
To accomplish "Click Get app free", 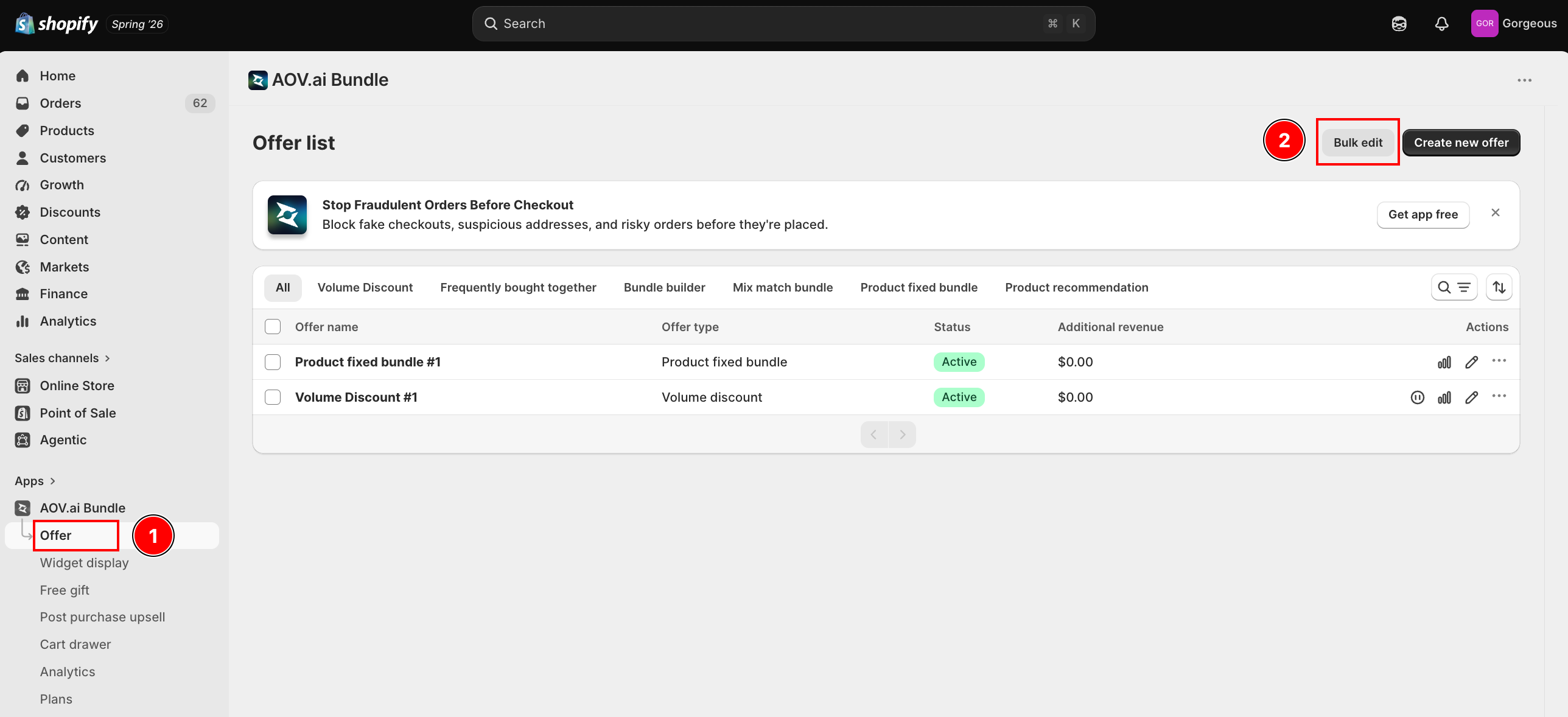I will pos(1423,215).
